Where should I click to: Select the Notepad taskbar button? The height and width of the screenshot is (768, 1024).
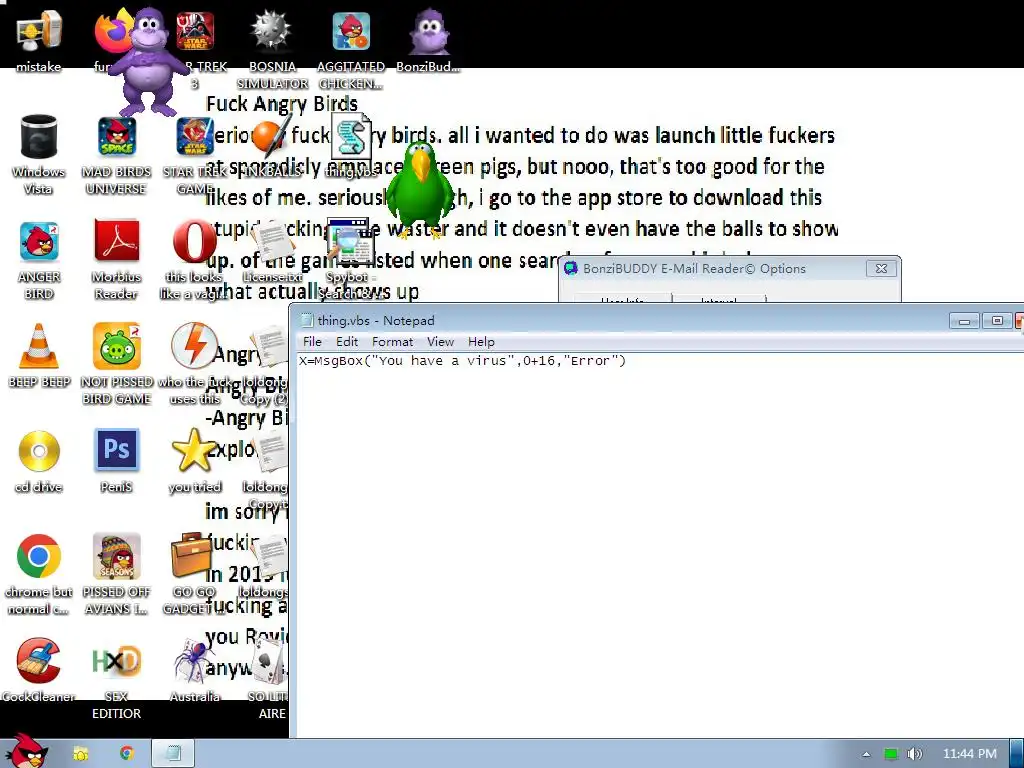pyautogui.click(x=173, y=754)
